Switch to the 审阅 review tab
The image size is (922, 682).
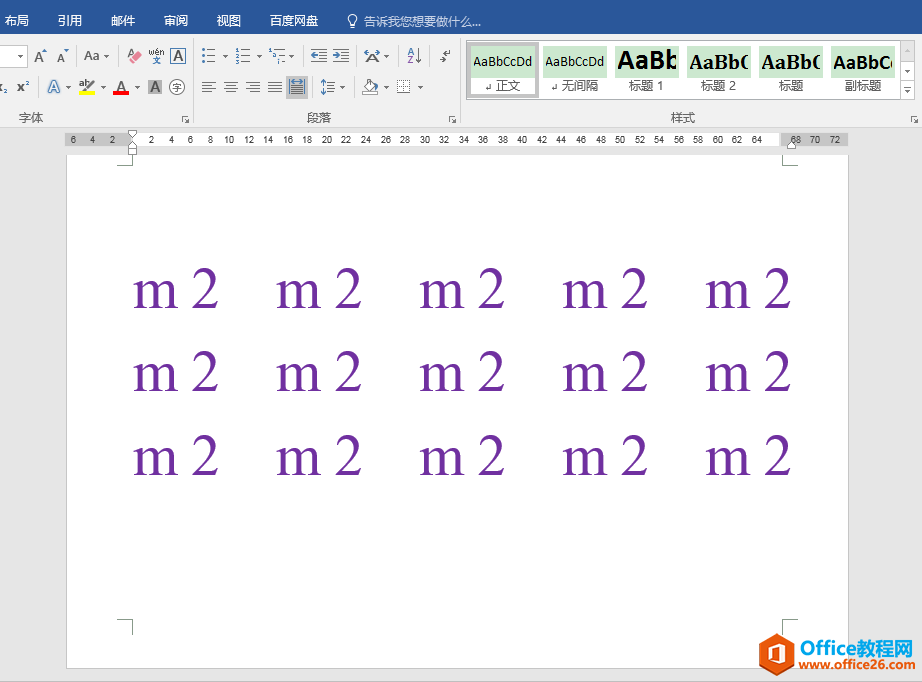[x=176, y=21]
